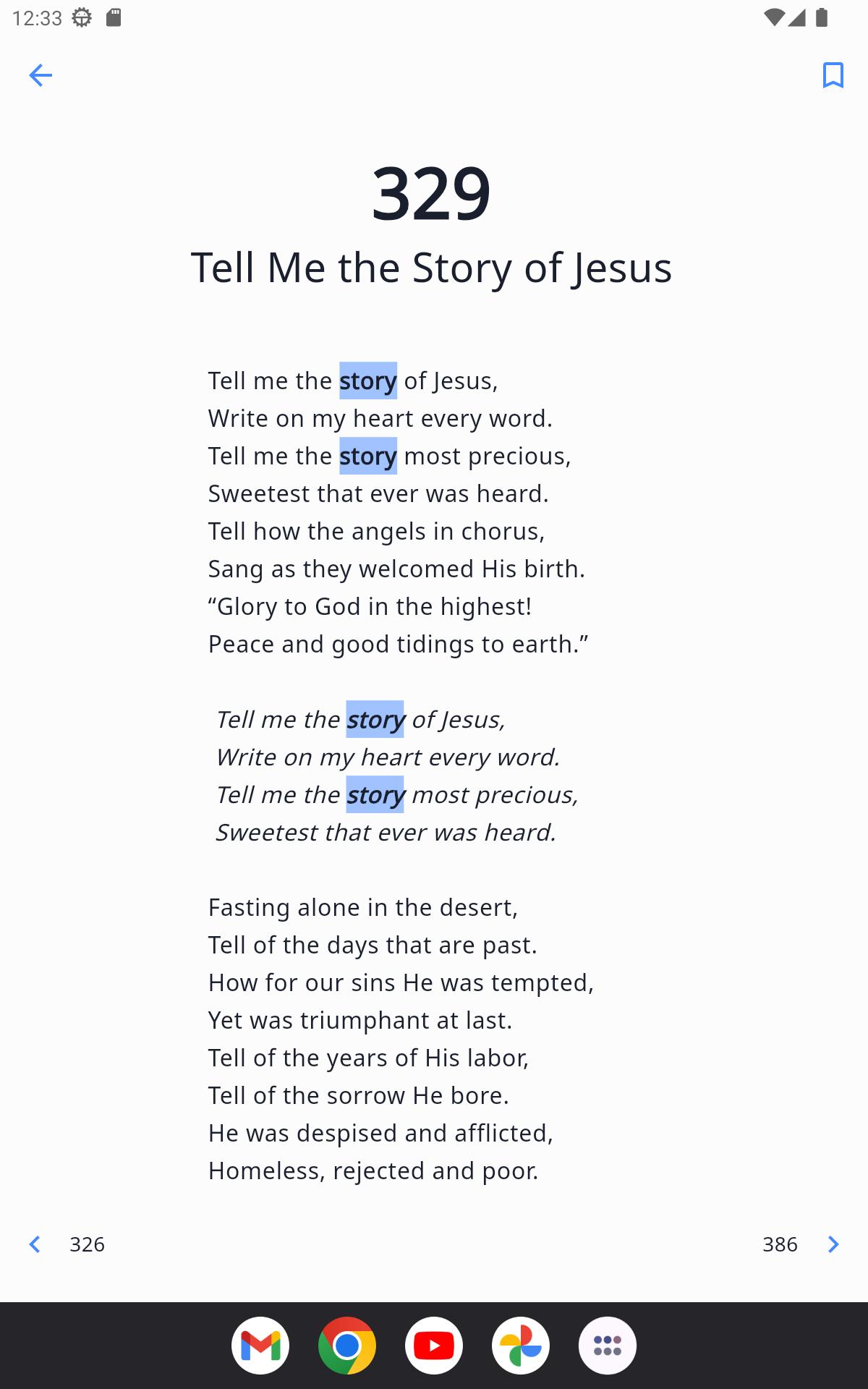Tap highlighted 'story' in 'most precious' verse line

coord(368,456)
